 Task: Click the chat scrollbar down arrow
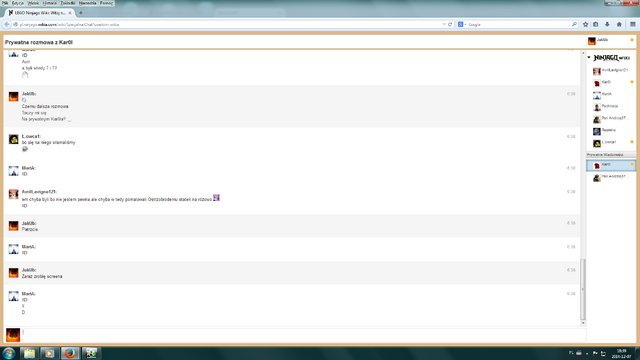click(x=583, y=323)
